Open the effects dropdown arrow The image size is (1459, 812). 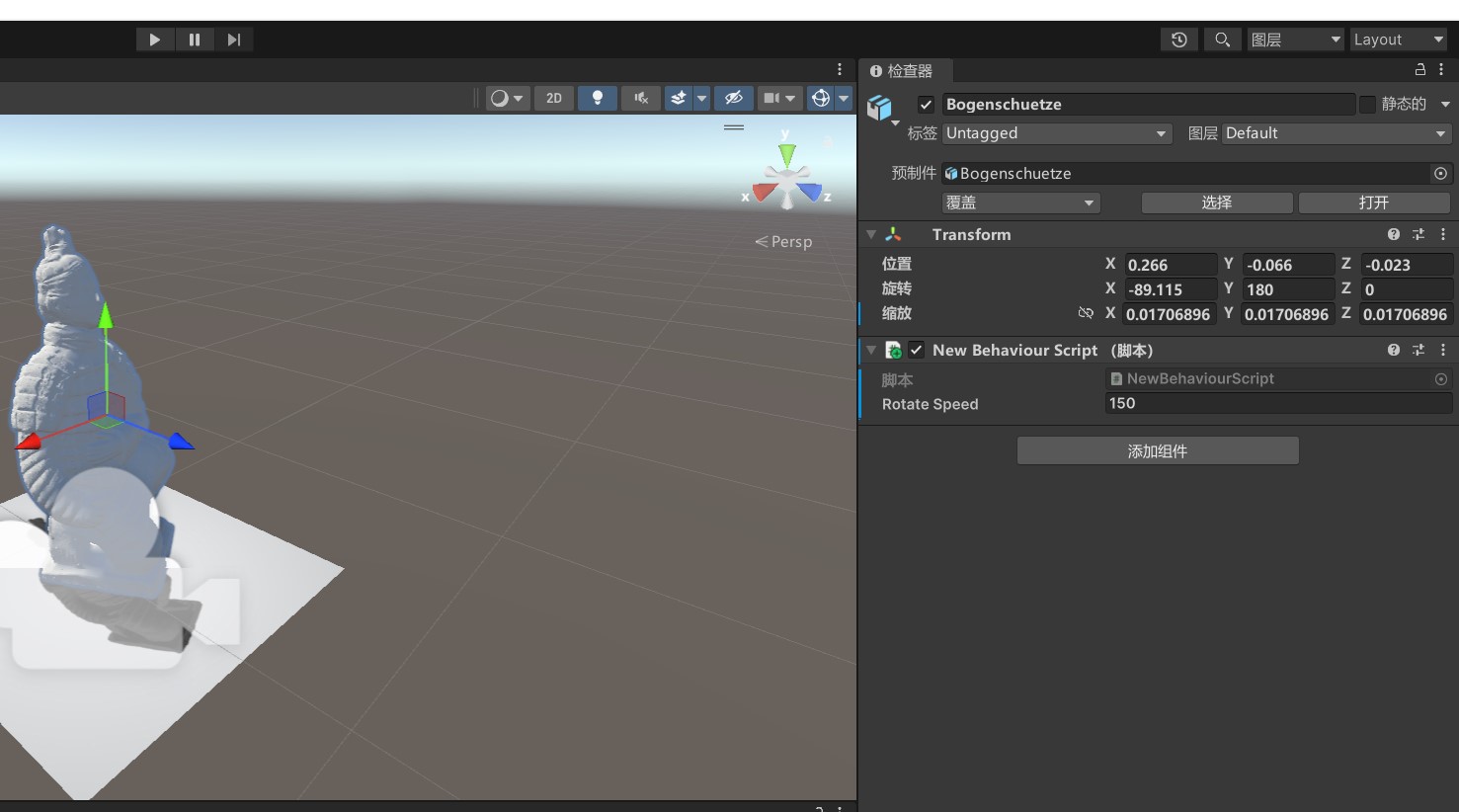(701, 98)
